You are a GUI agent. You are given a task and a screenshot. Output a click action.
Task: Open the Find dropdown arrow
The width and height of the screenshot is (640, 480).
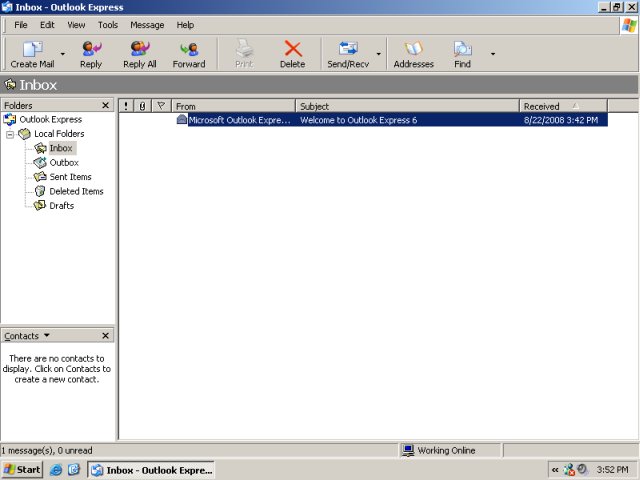(493, 54)
